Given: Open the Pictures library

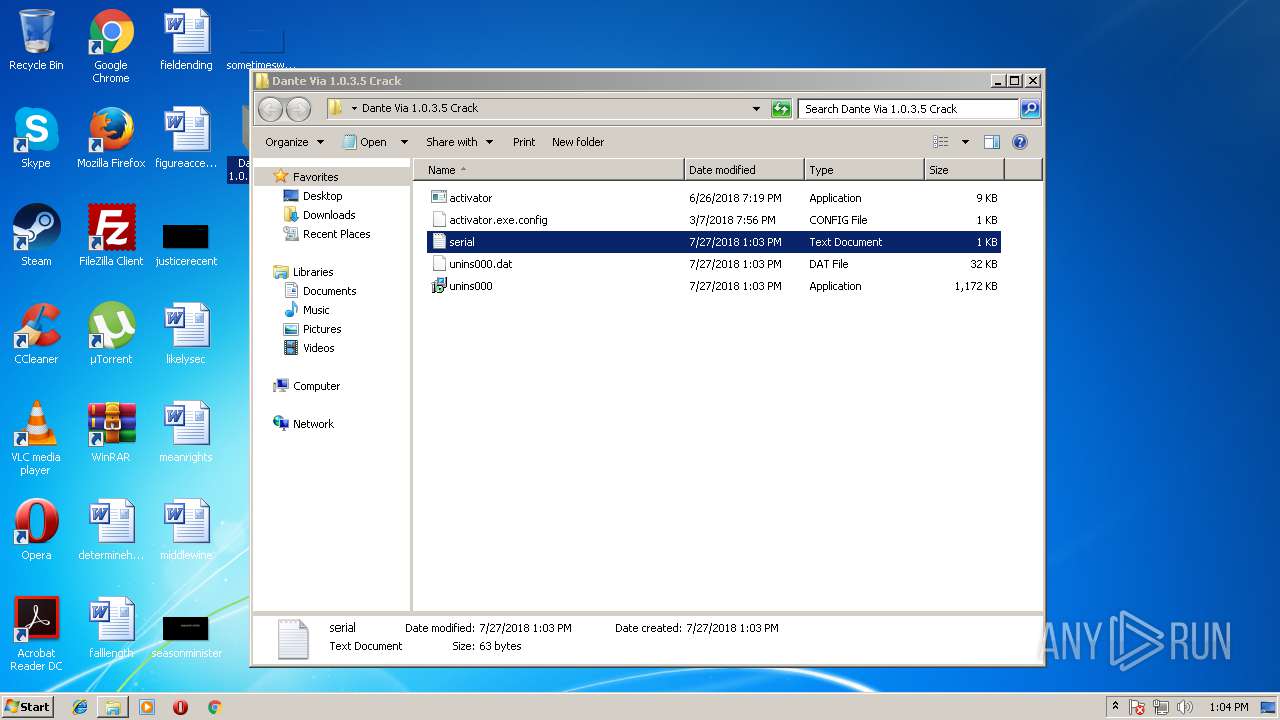Looking at the screenshot, I should click(x=313, y=329).
